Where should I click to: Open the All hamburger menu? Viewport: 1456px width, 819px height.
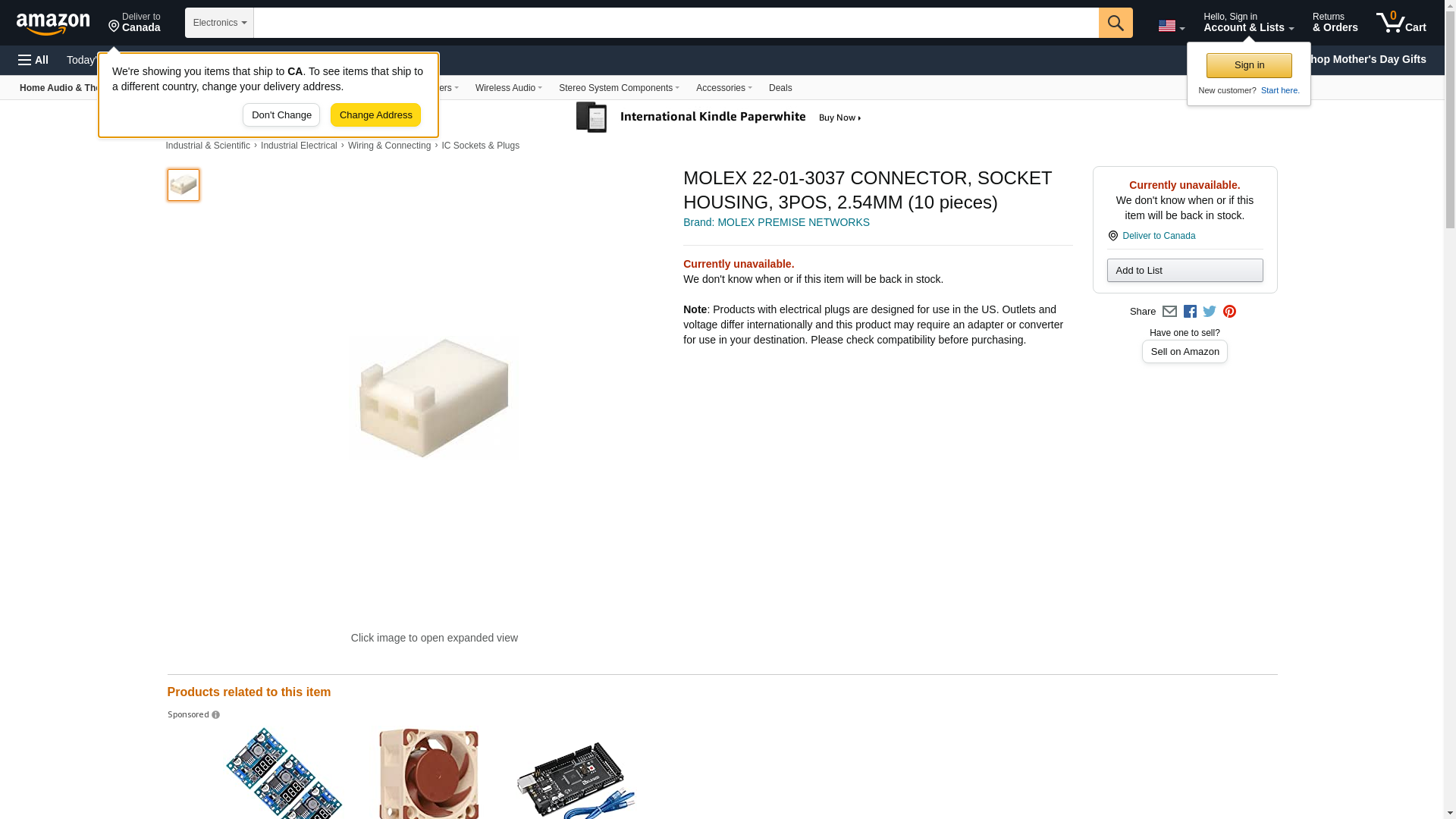(33, 60)
